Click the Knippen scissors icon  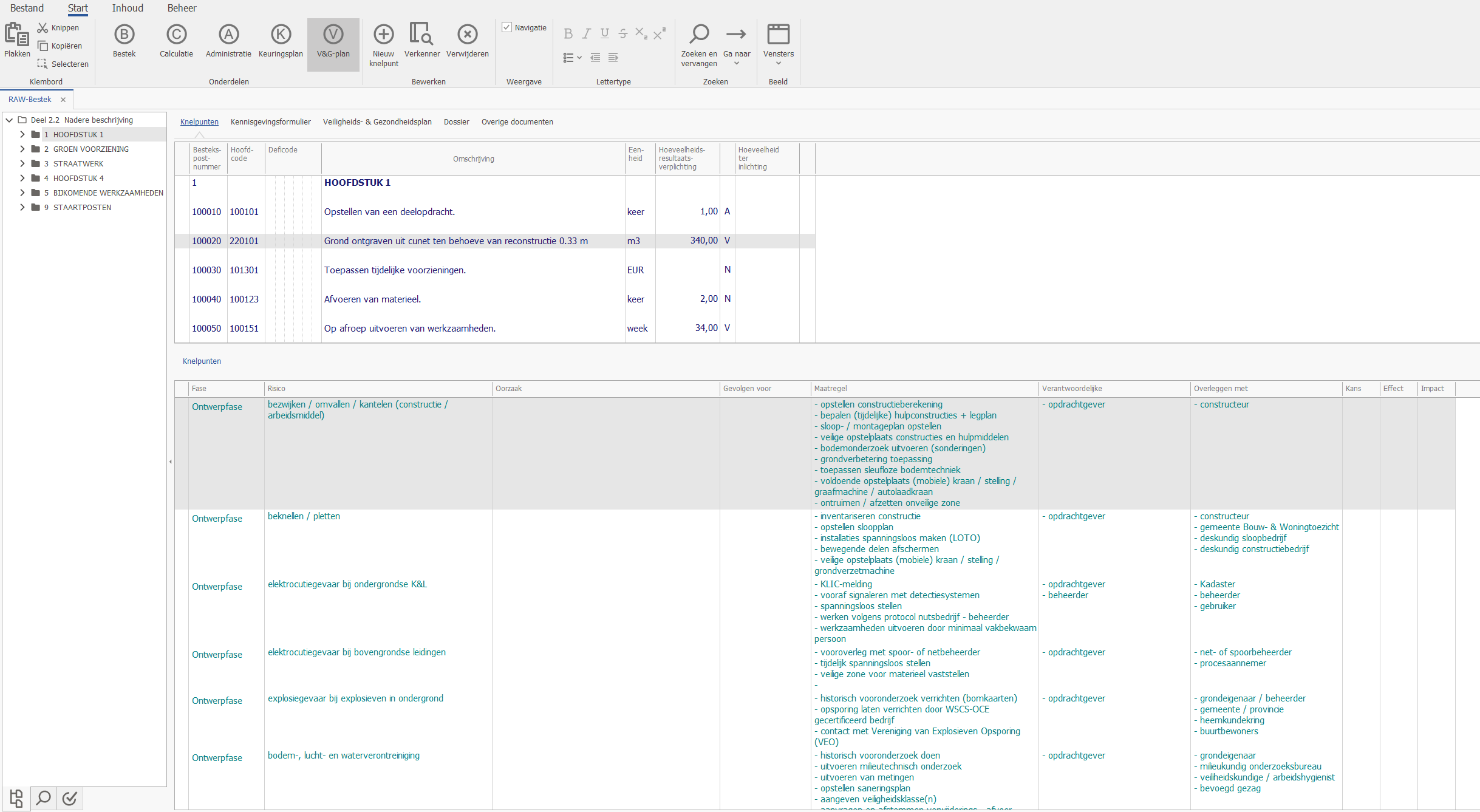pos(43,28)
